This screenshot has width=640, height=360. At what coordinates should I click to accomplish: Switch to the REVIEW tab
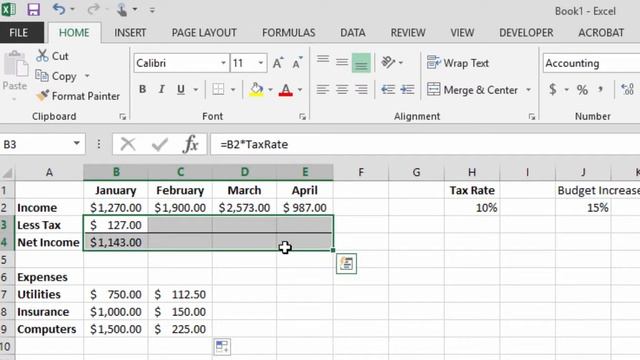(408, 33)
